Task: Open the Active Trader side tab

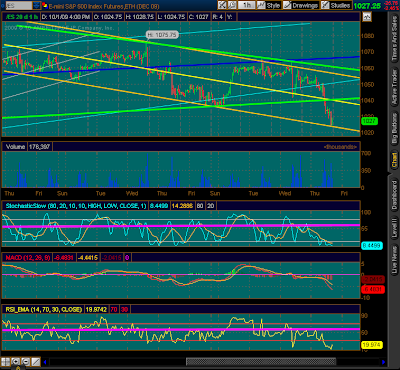Action: coord(394,87)
